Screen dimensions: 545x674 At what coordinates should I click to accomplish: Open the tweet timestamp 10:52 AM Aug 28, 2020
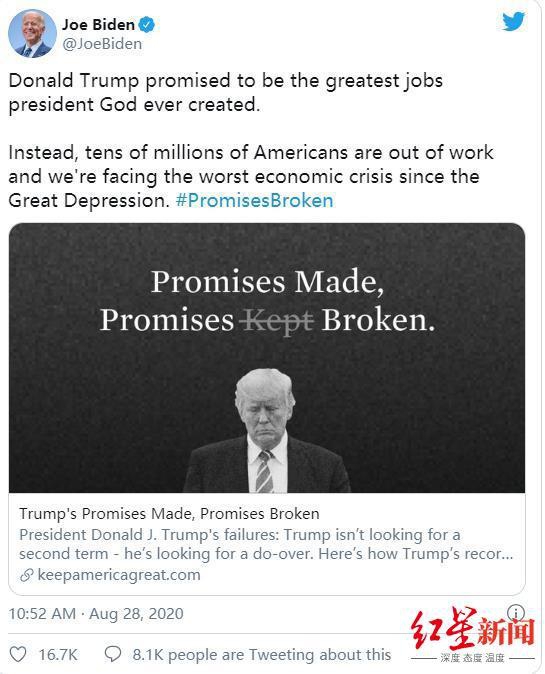(x=96, y=613)
